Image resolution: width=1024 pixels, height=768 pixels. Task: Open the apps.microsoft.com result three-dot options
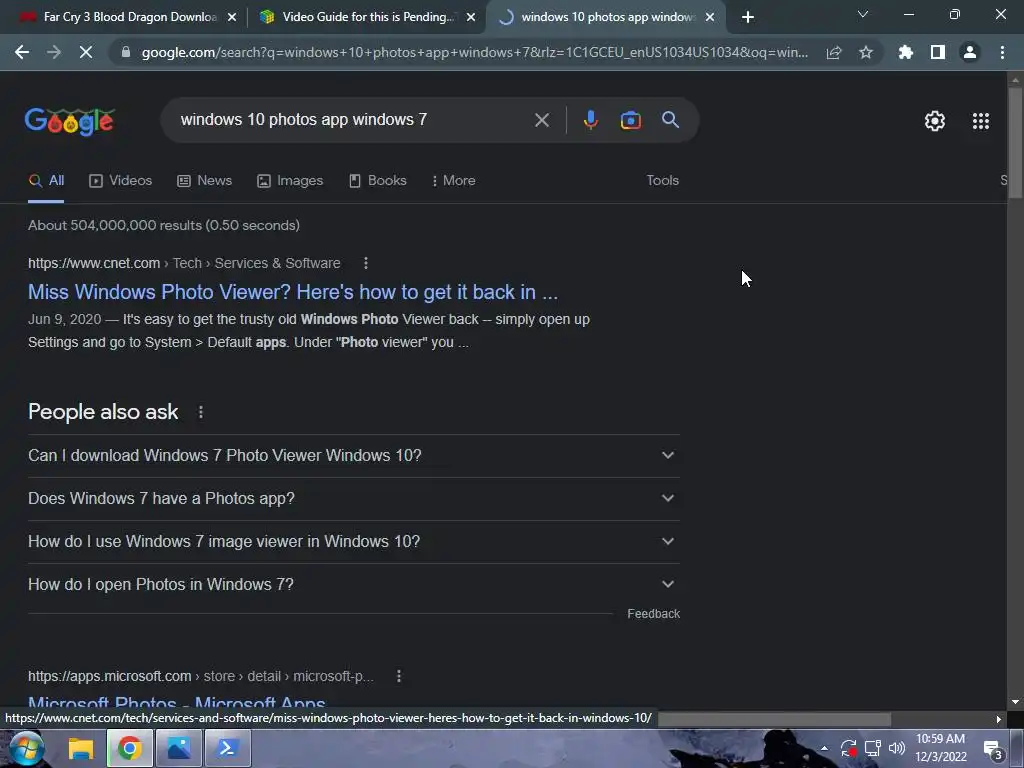(x=399, y=676)
